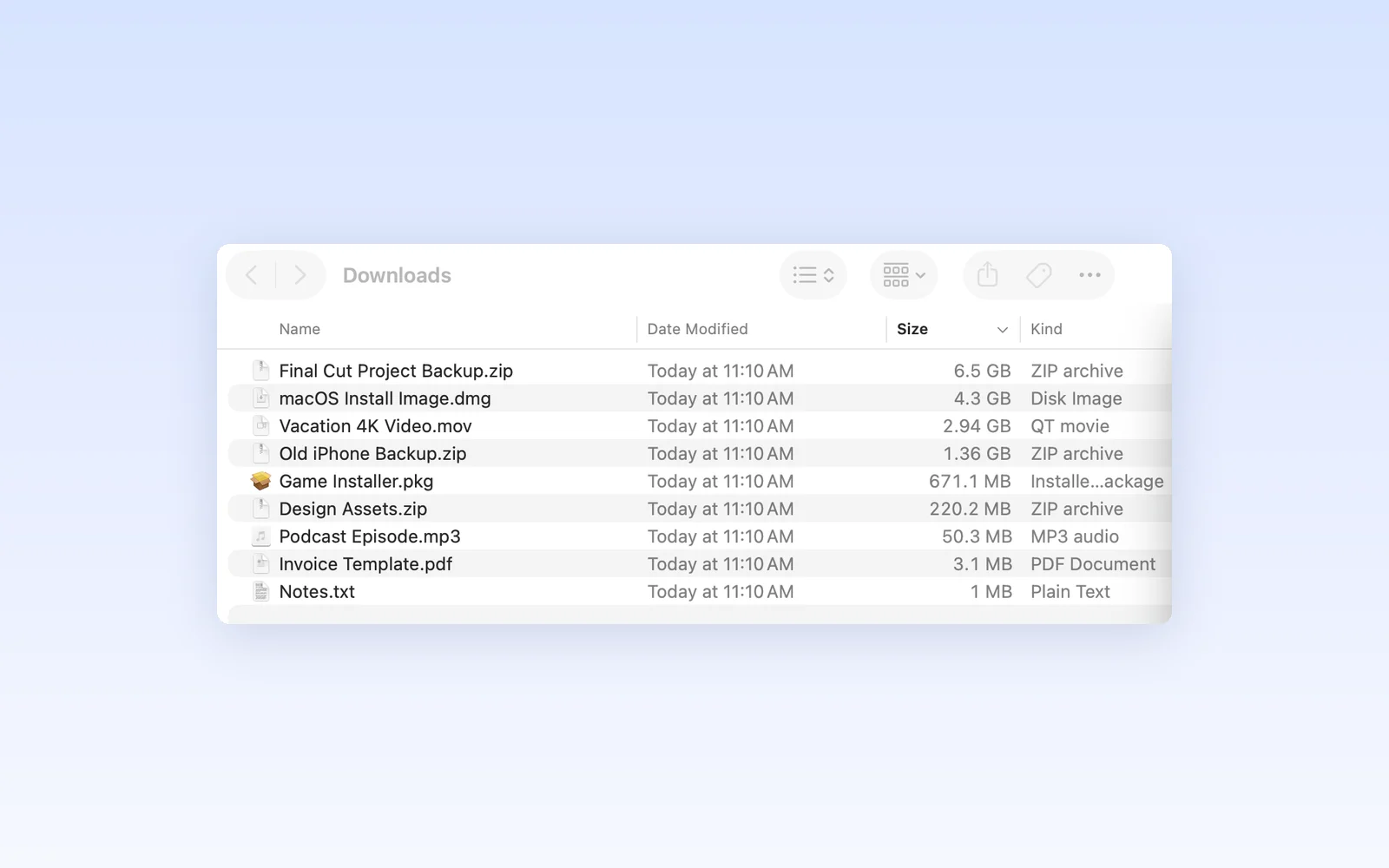Screen dimensions: 1389x868
Task: Click the Plain Text kind cell
Action: coord(1070,592)
